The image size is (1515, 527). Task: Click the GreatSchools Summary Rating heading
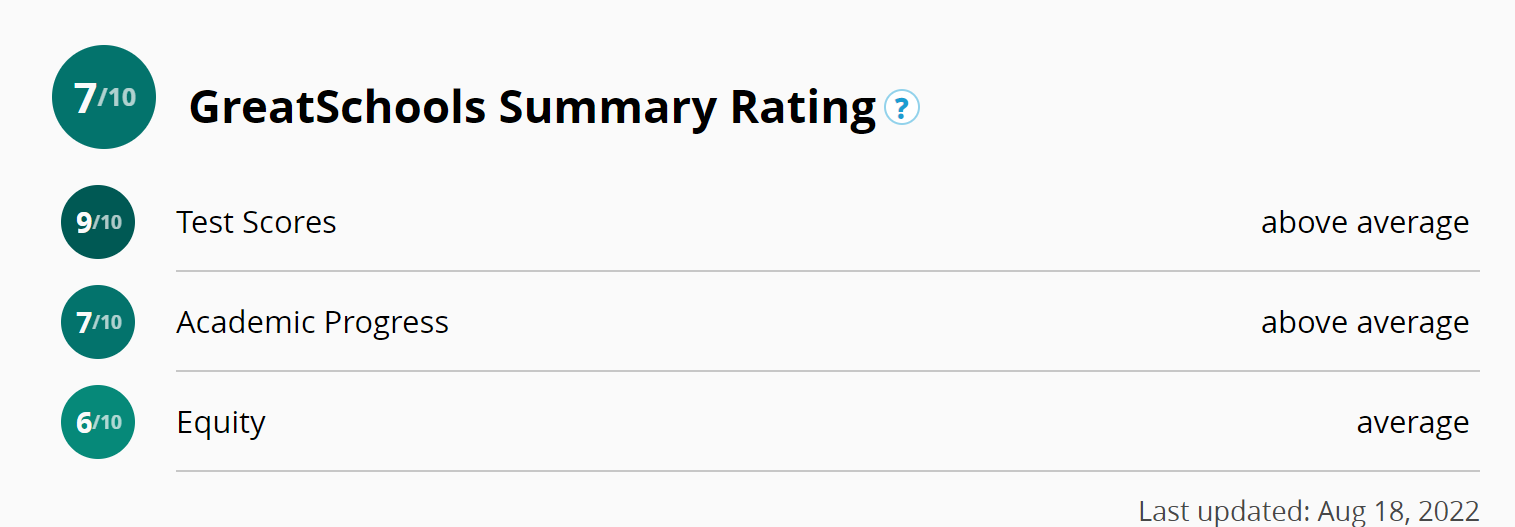[532, 107]
